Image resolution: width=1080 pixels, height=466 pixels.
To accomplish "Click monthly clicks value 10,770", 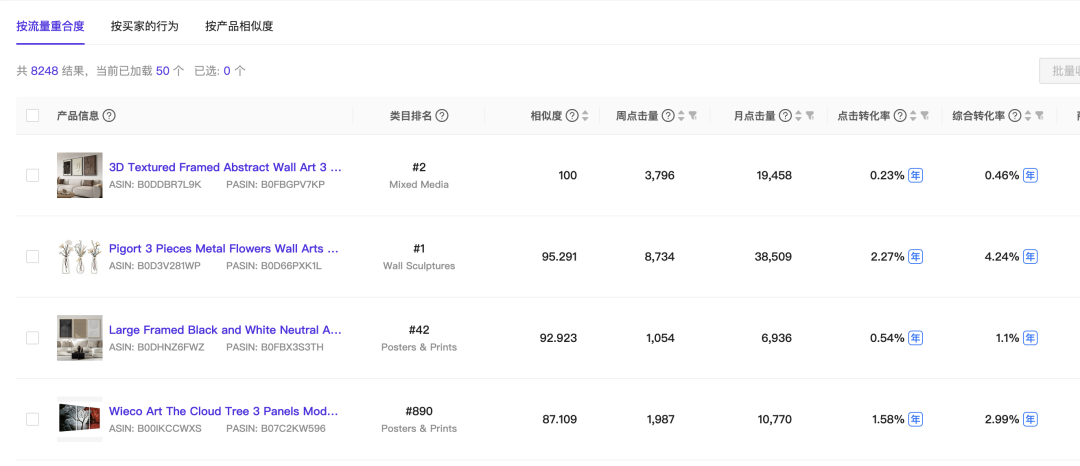I will [774, 419].
